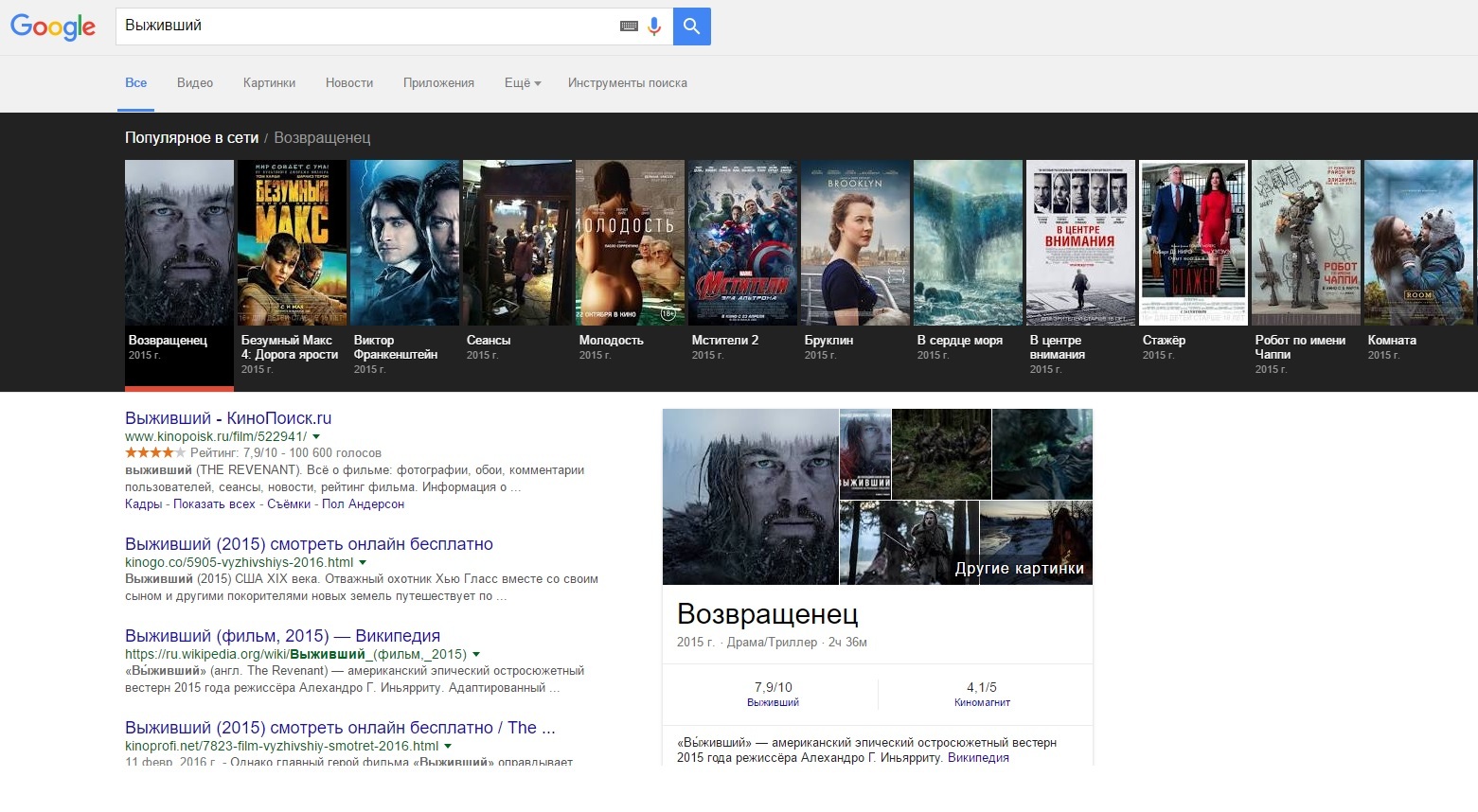Open Робот по имени Чаппи poster

[1306, 243]
